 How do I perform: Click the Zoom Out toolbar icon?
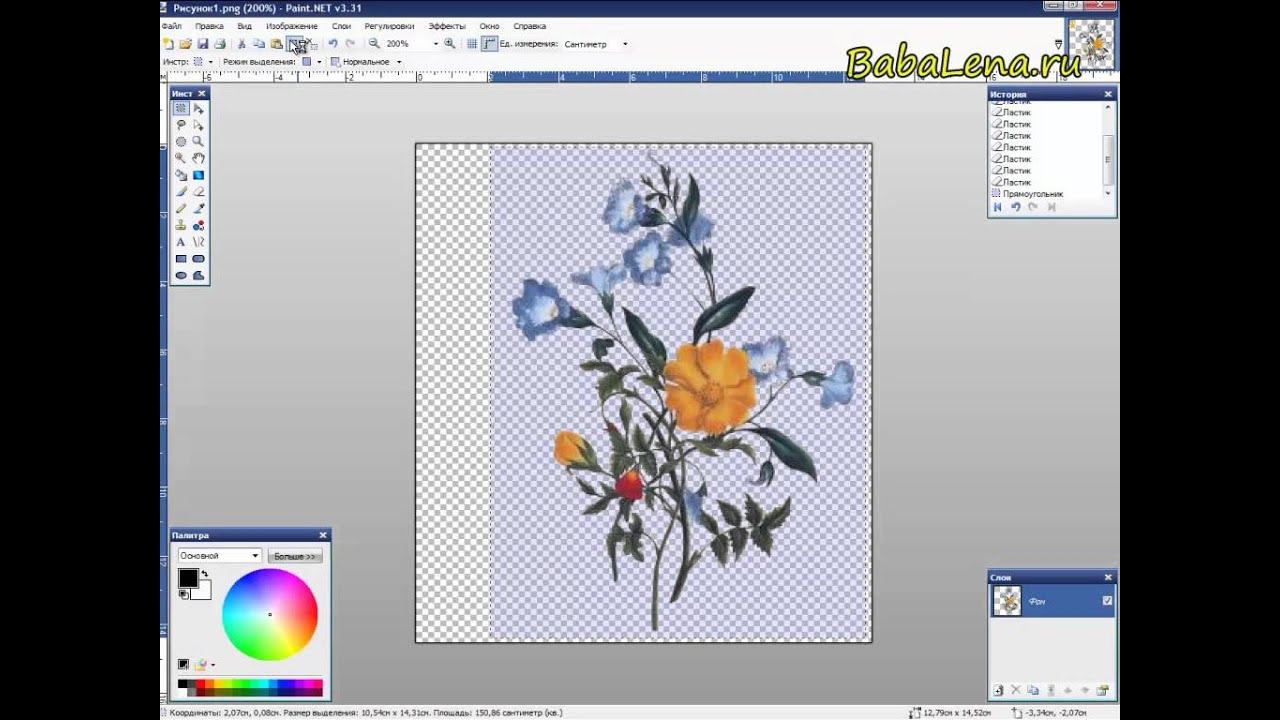click(x=374, y=44)
